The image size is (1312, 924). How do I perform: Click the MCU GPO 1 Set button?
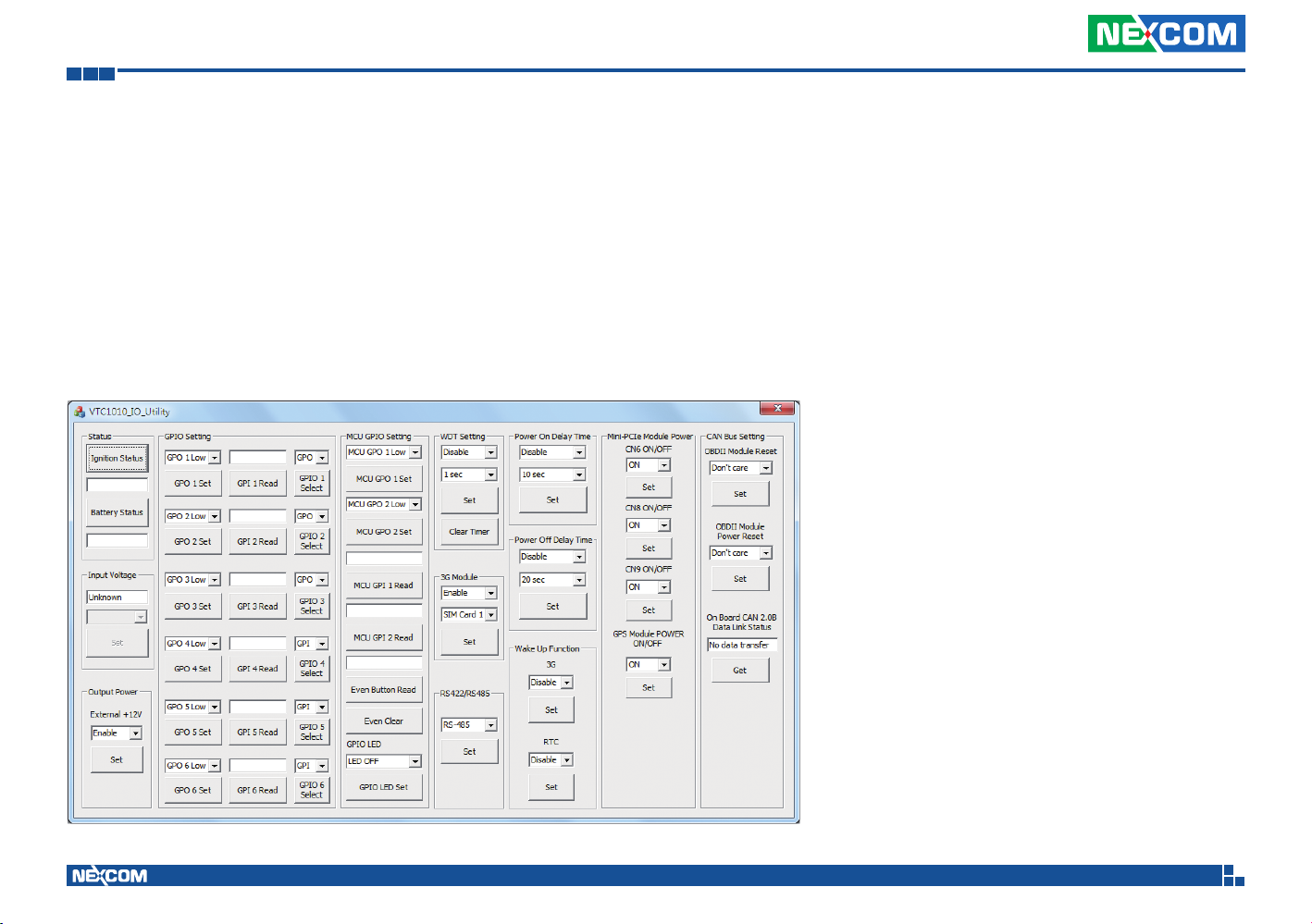384,479
